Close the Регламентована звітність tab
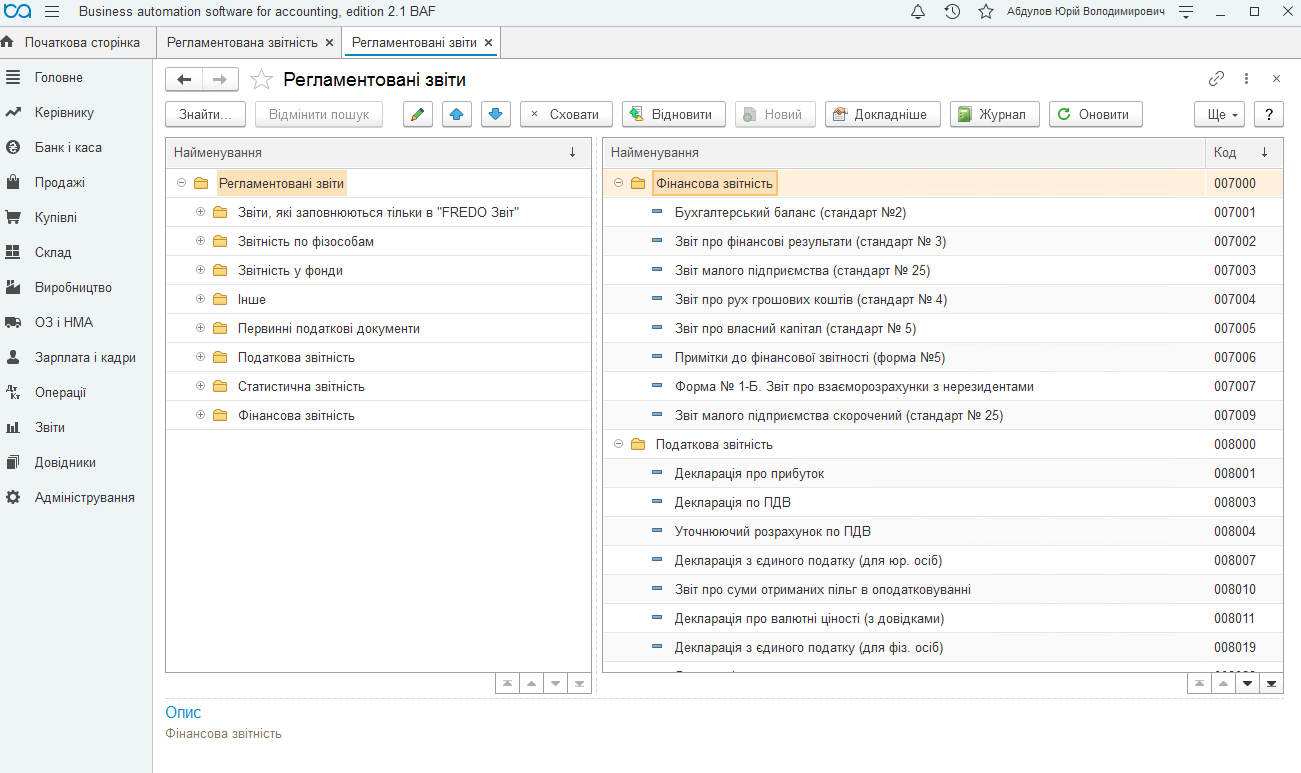Viewport: 1301px width, 773px height. [x=330, y=43]
